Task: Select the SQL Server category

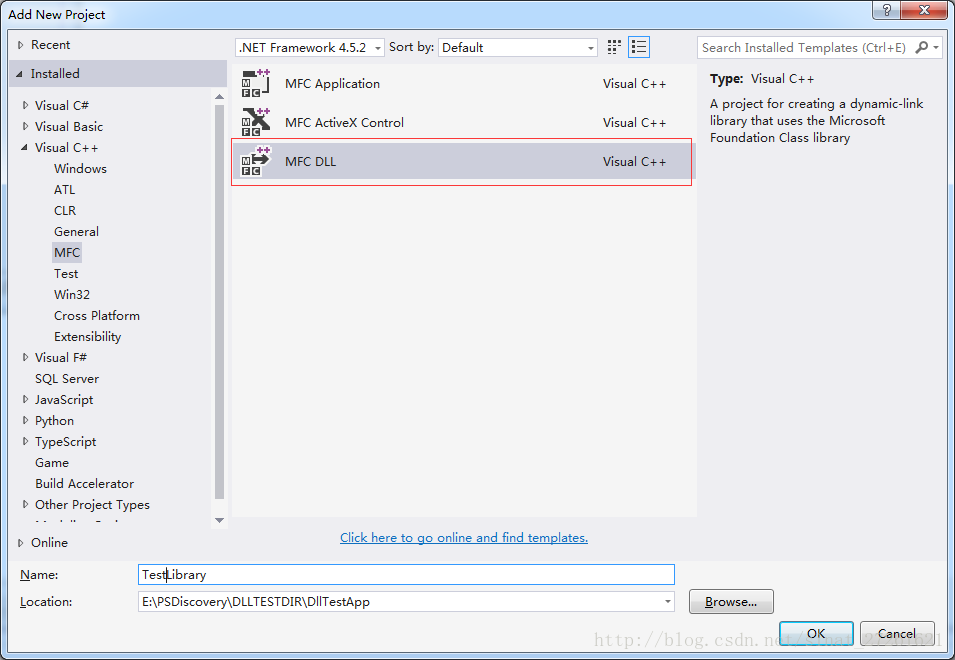Action: click(x=67, y=379)
